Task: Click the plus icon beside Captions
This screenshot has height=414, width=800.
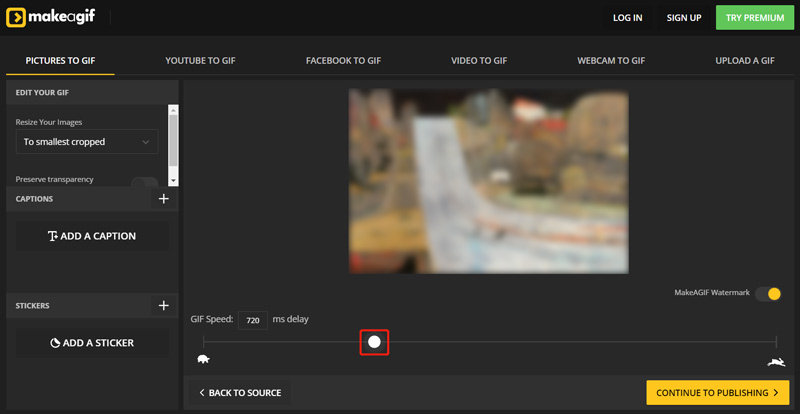Action: point(164,199)
